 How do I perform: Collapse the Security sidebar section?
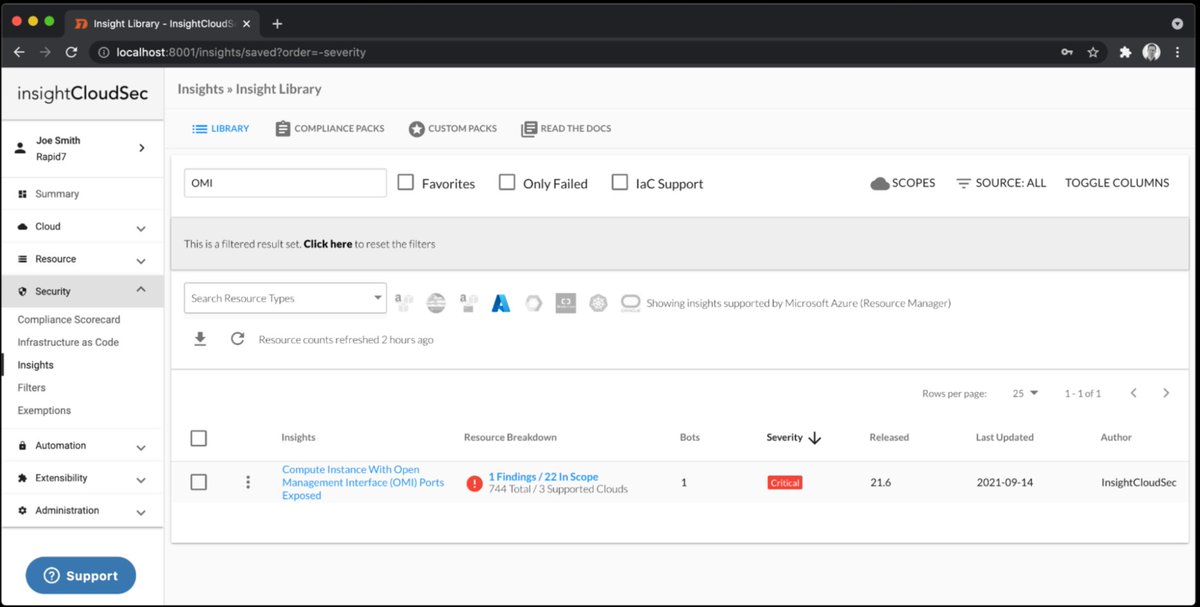[82, 291]
